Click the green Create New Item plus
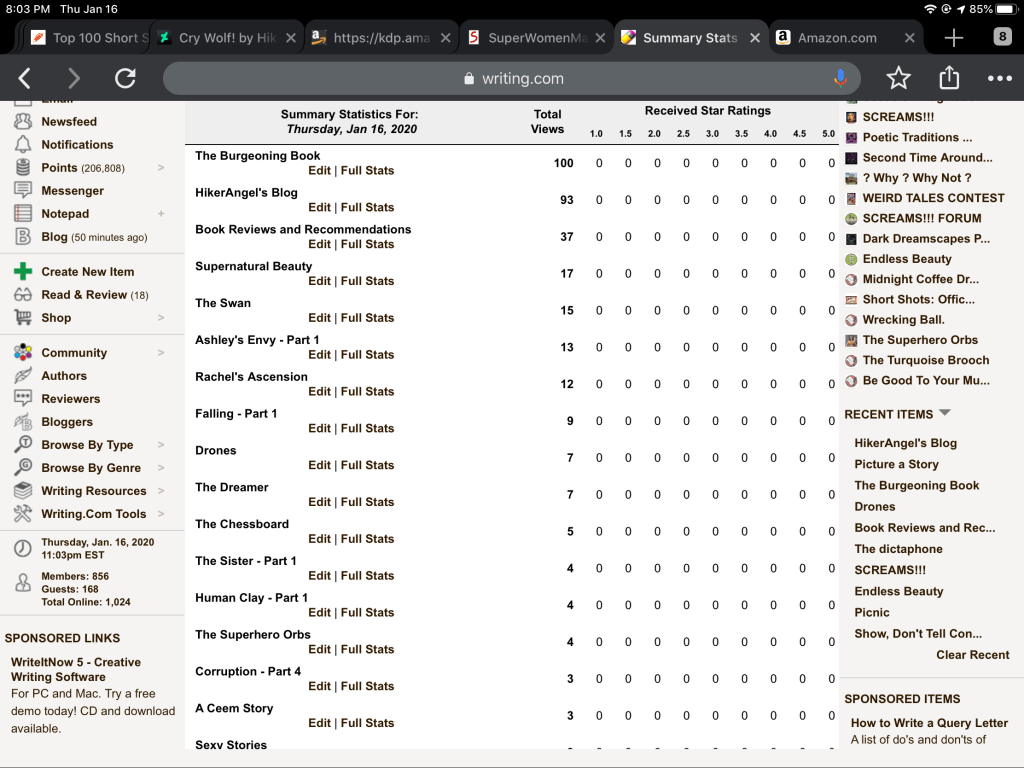Image resolution: width=1024 pixels, height=768 pixels. tap(23, 272)
